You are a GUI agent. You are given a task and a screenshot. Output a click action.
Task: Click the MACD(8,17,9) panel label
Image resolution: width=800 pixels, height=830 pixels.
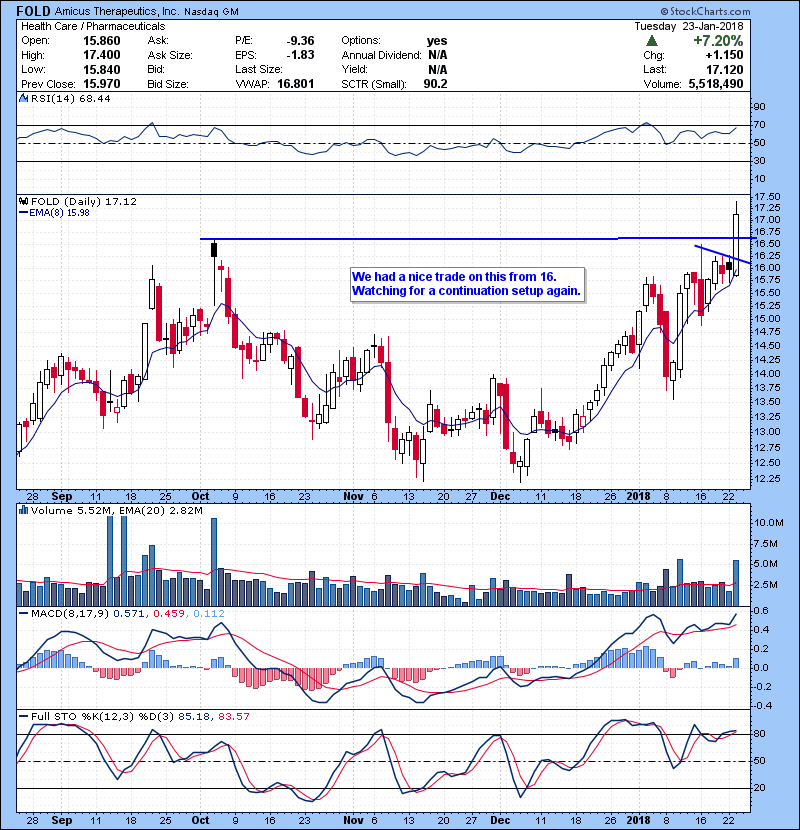coord(70,614)
